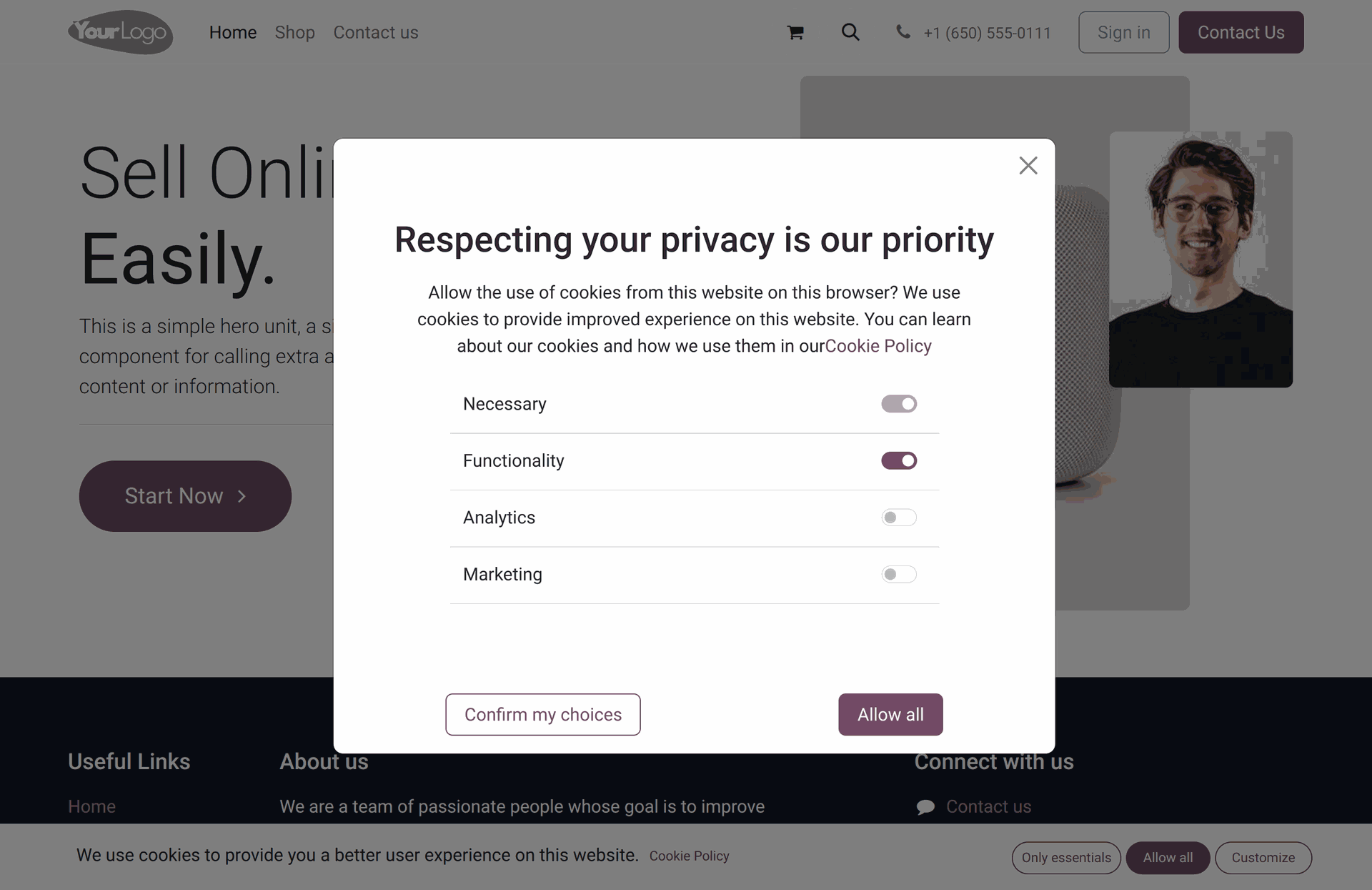The width and height of the screenshot is (1372, 890).
Task: Go to Contact us in navigation
Action: click(376, 32)
